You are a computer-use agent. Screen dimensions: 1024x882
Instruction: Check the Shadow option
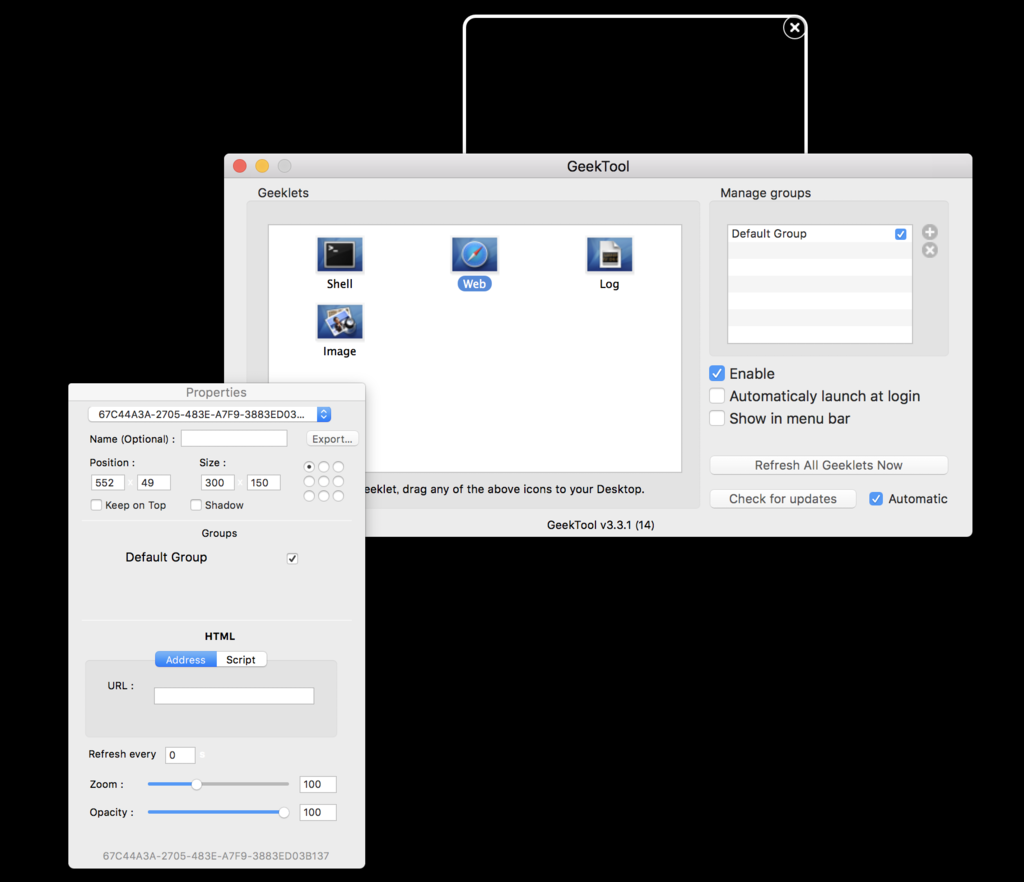pos(196,505)
